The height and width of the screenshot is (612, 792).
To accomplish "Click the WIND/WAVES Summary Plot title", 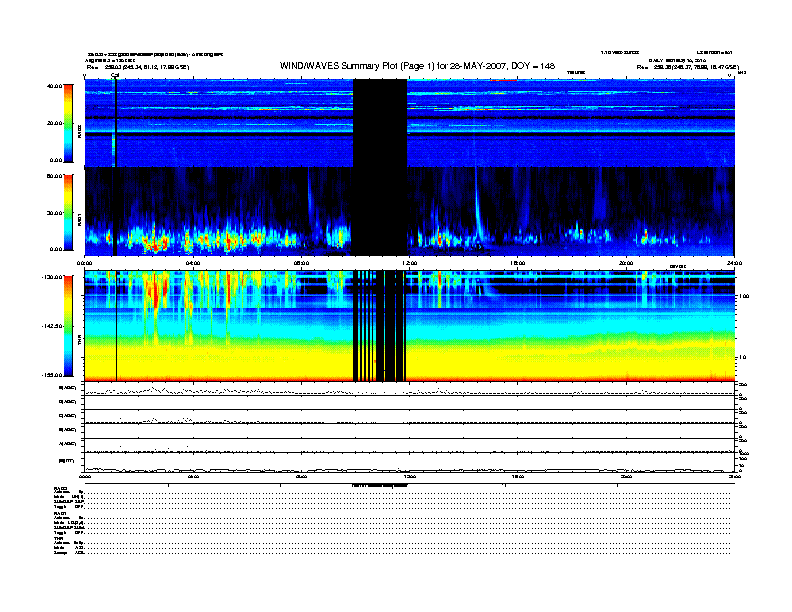I will [x=417, y=66].
